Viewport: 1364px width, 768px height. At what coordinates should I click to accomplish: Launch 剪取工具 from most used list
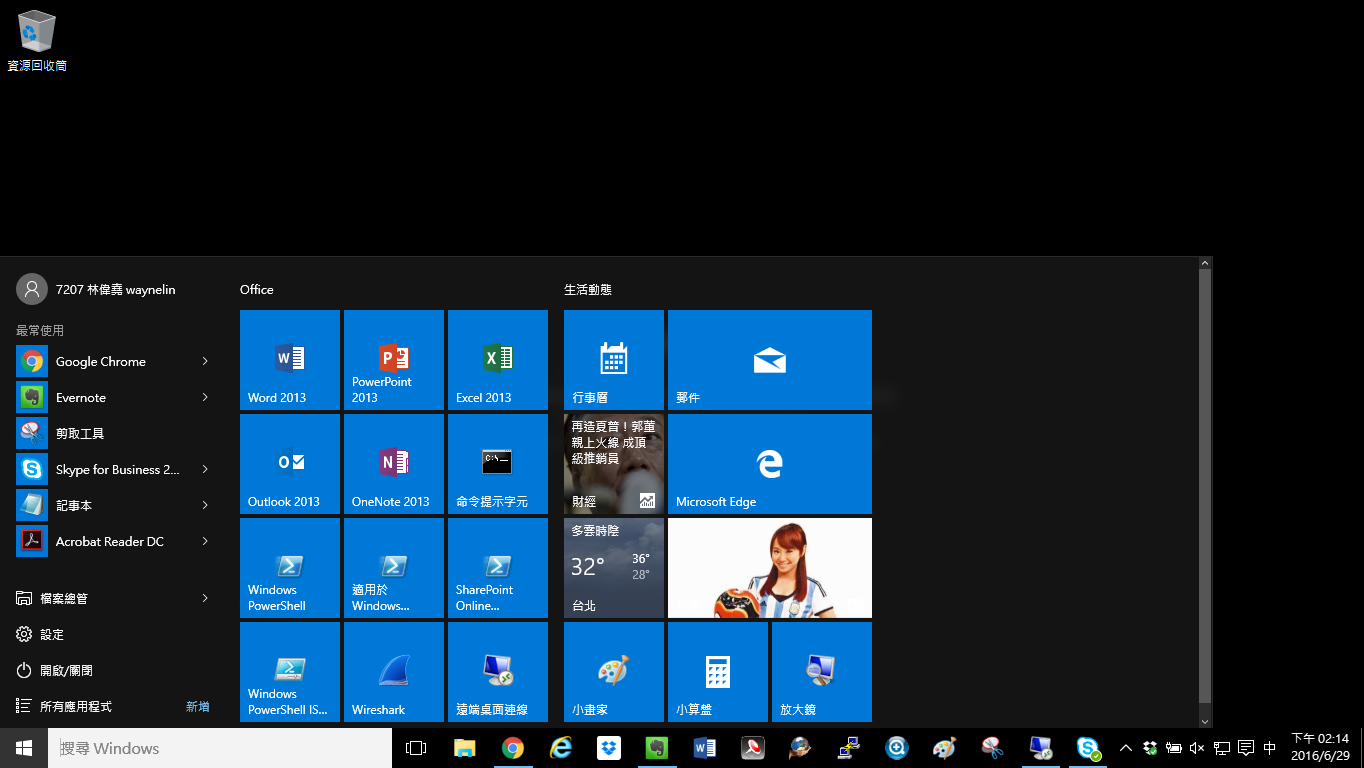pos(116,433)
